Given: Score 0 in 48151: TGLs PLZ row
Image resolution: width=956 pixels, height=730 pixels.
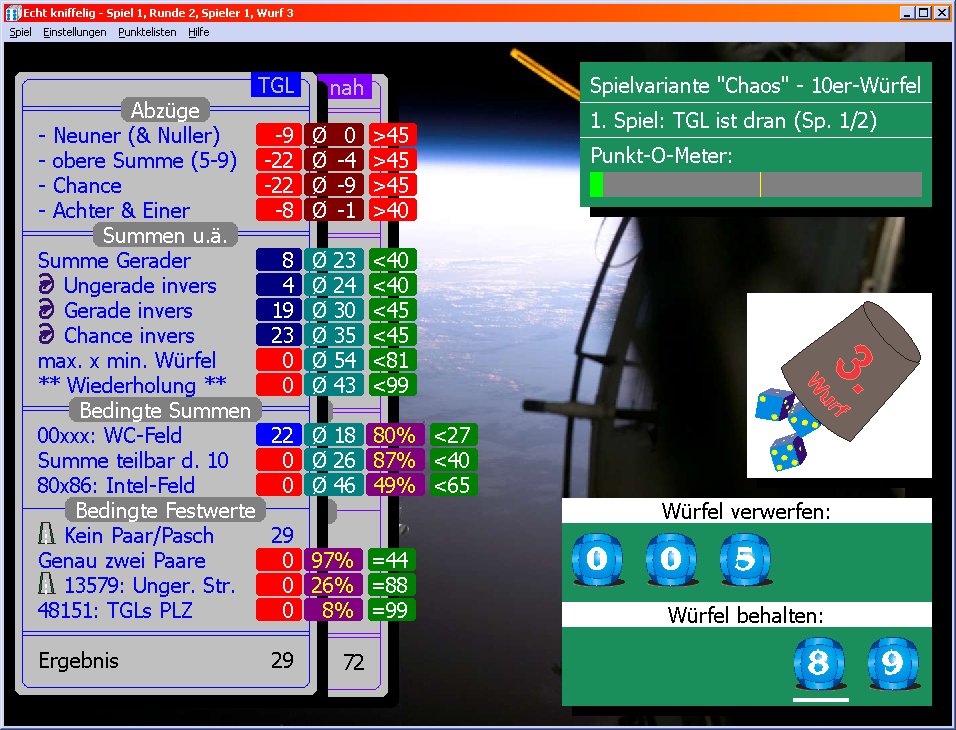Looking at the screenshot, I should tap(279, 610).
